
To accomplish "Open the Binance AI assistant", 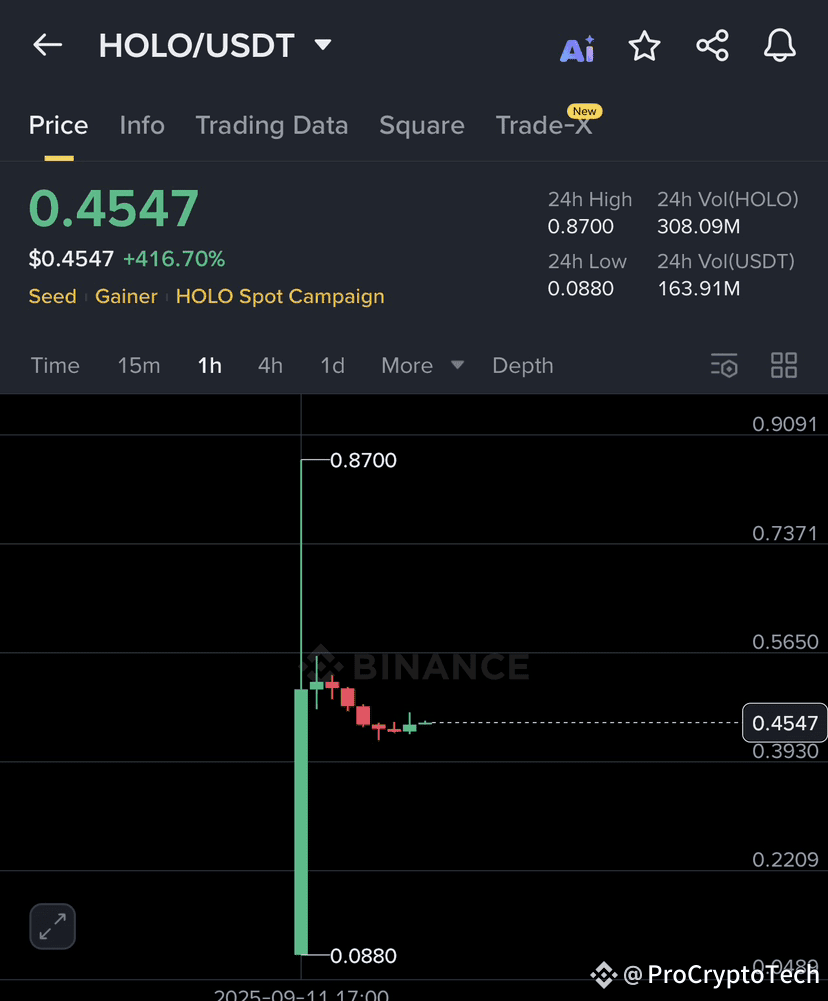I will (x=577, y=44).
